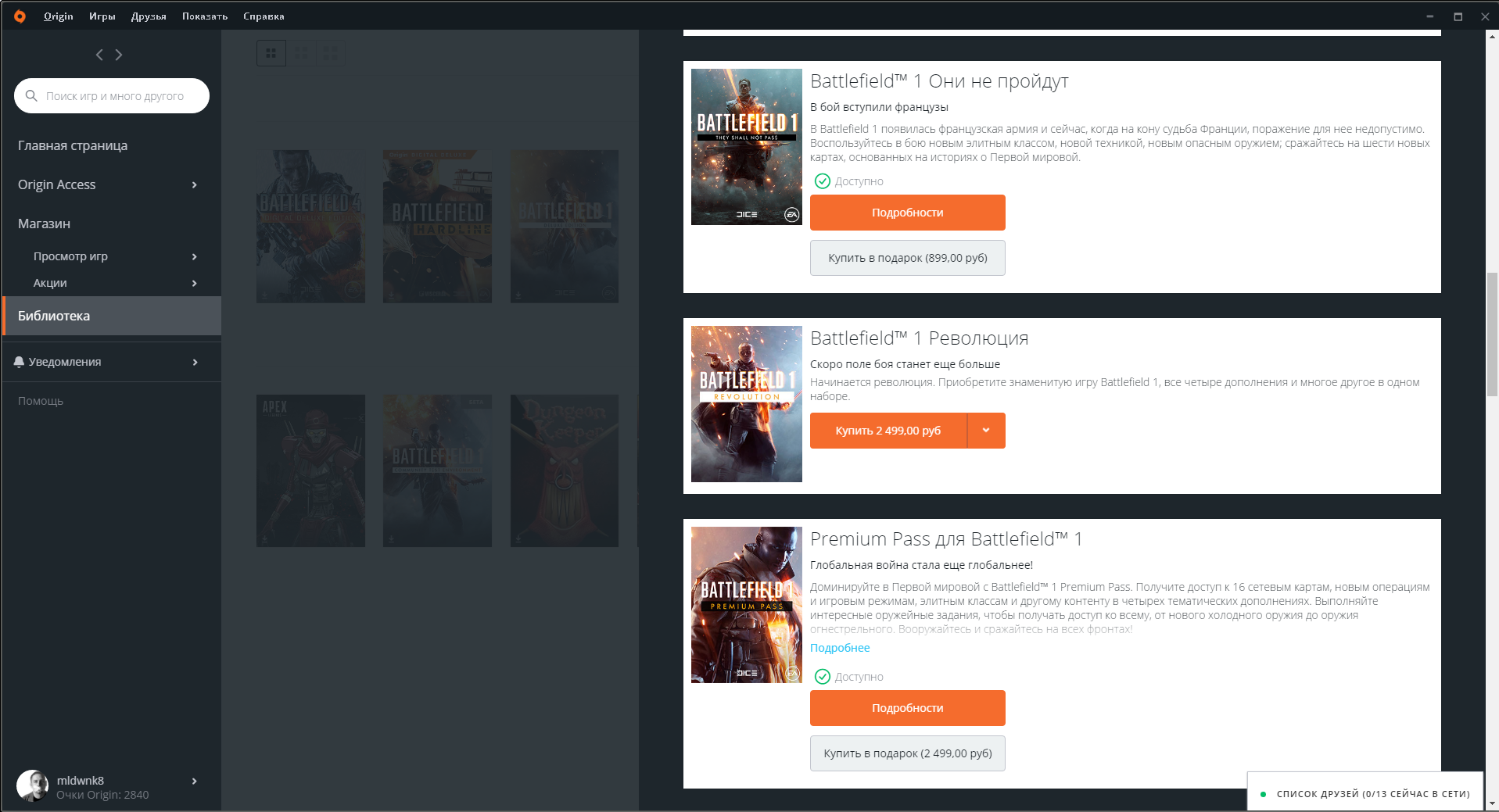1499x812 pixels.
Task: Open the user profile menu arrow
Action: (x=195, y=781)
